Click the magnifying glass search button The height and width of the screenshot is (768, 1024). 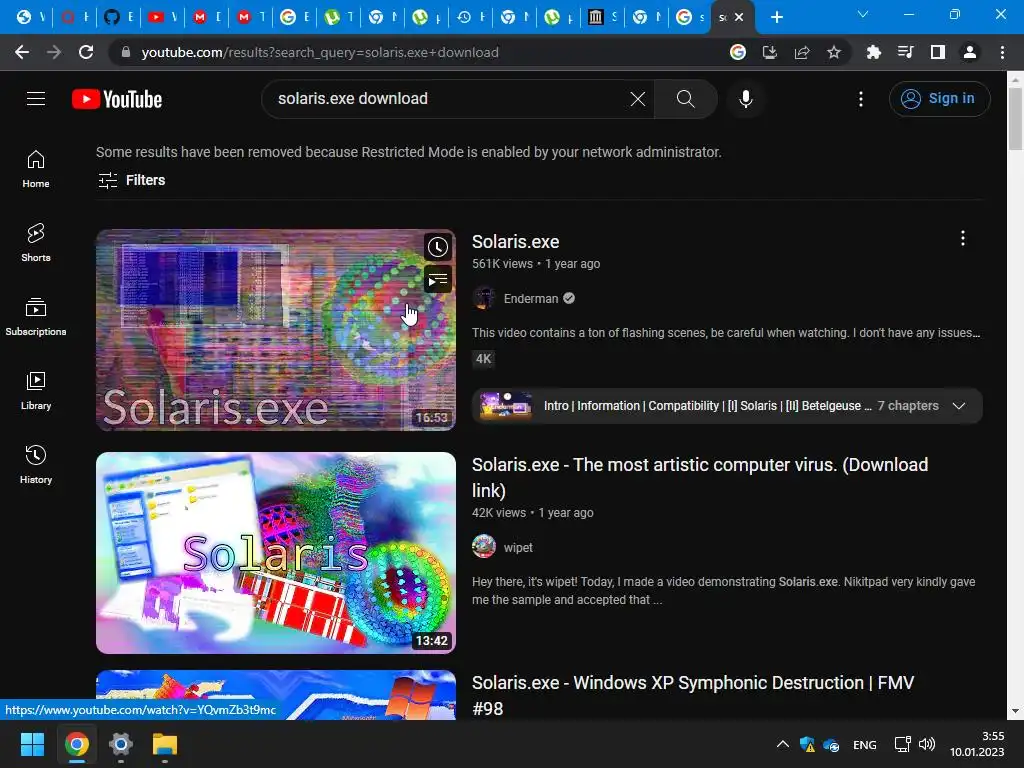click(x=685, y=99)
